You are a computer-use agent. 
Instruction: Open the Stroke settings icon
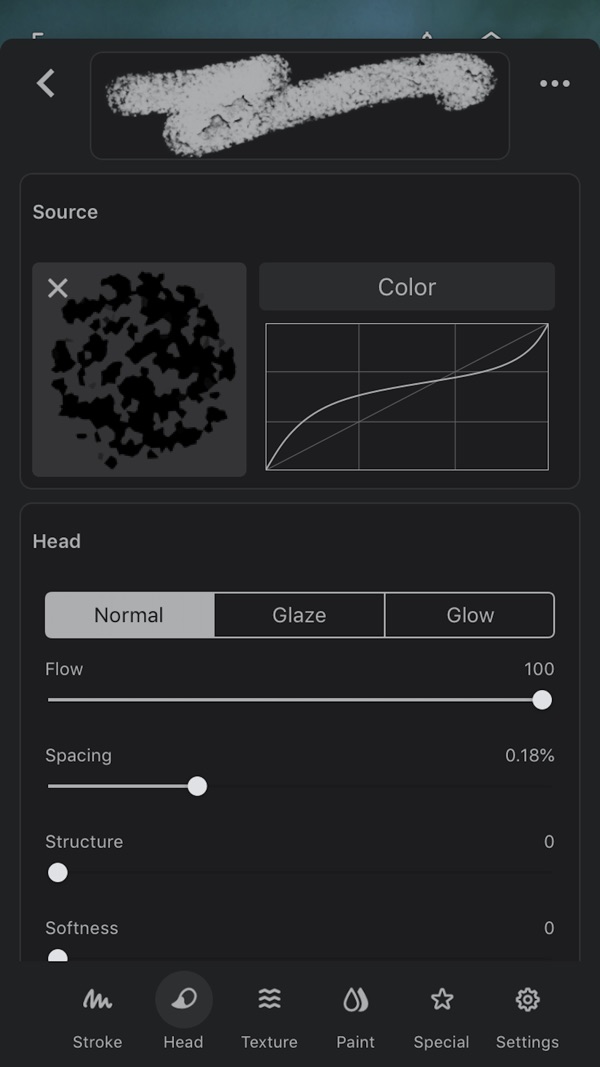click(97, 999)
